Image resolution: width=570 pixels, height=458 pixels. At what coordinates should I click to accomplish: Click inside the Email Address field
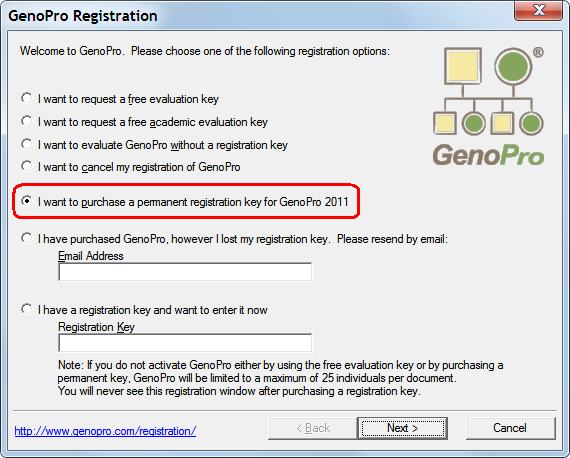point(185,272)
